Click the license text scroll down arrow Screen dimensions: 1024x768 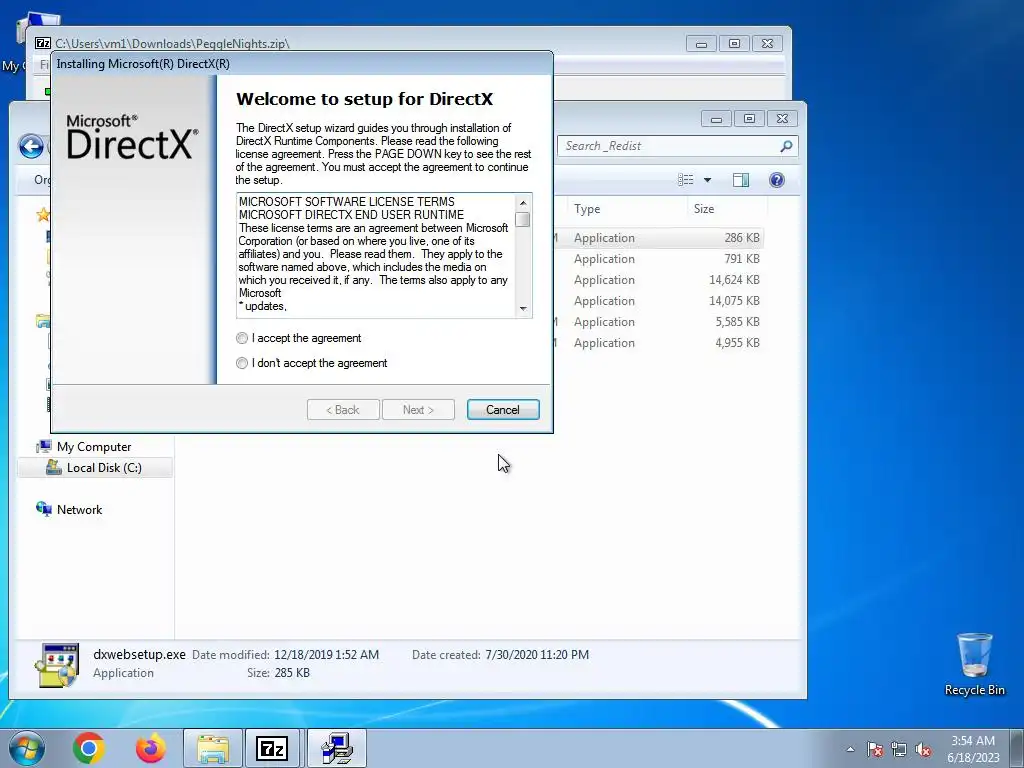click(522, 308)
